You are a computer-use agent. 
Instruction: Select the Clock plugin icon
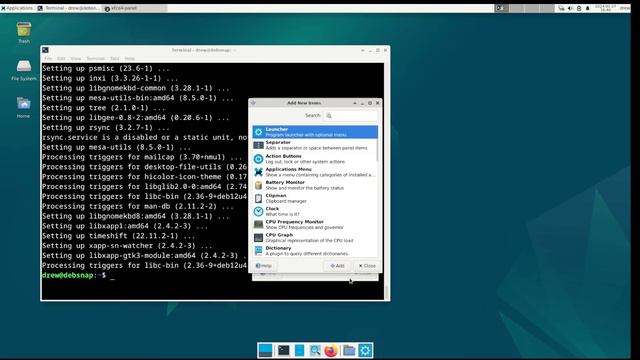[x=258, y=211]
